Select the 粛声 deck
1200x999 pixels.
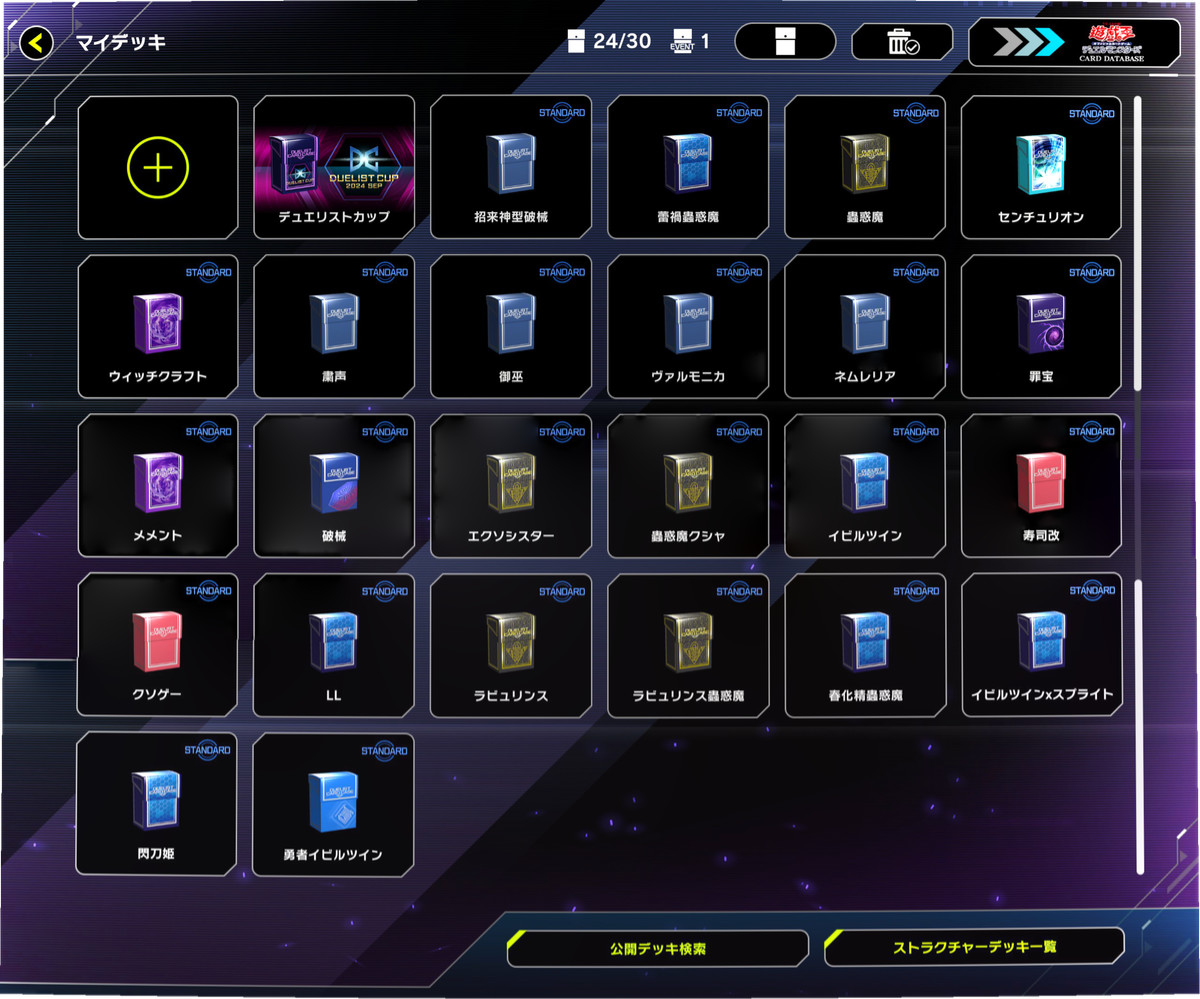point(334,327)
